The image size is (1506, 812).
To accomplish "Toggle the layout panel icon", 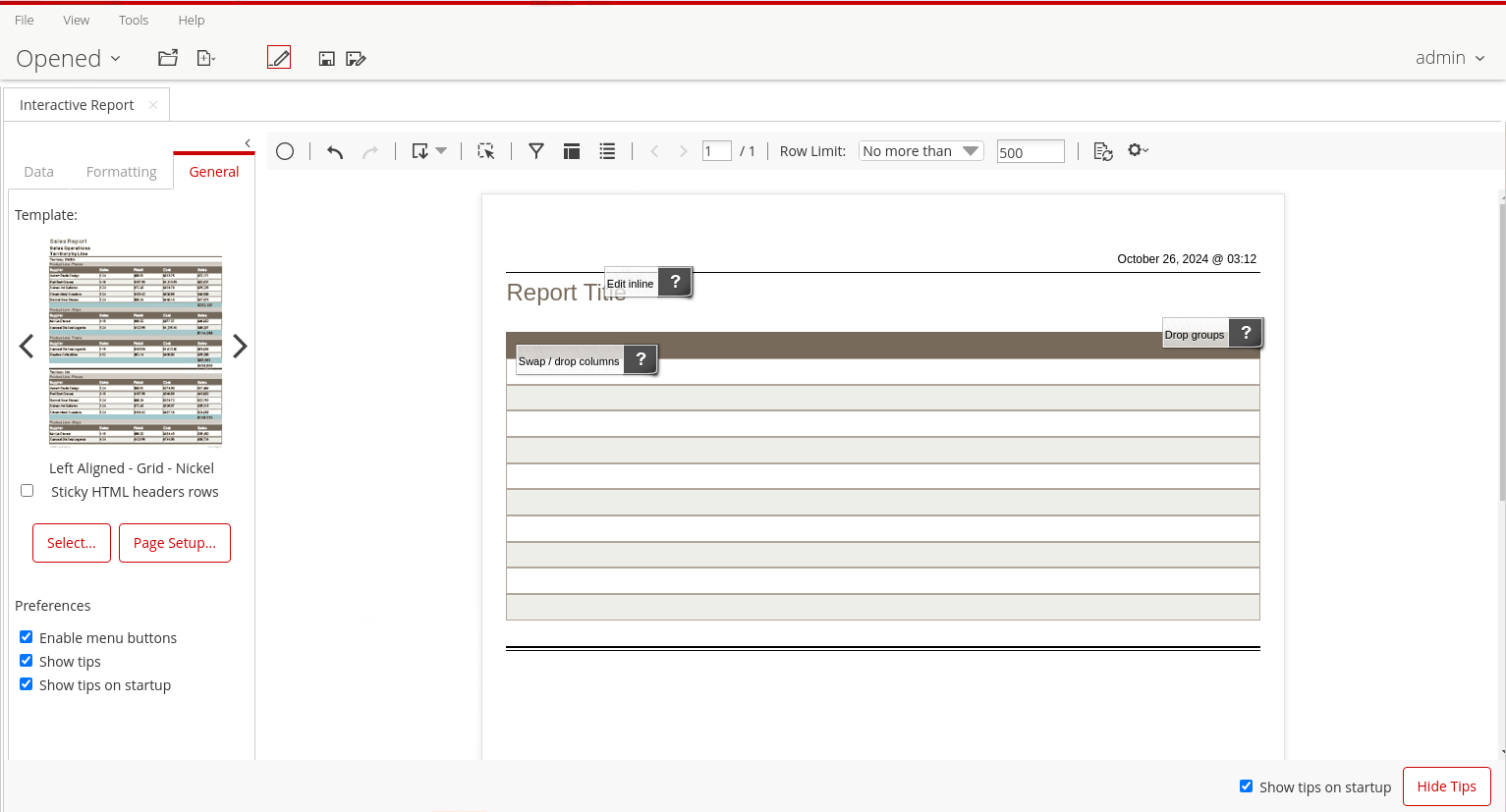I will 572,151.
